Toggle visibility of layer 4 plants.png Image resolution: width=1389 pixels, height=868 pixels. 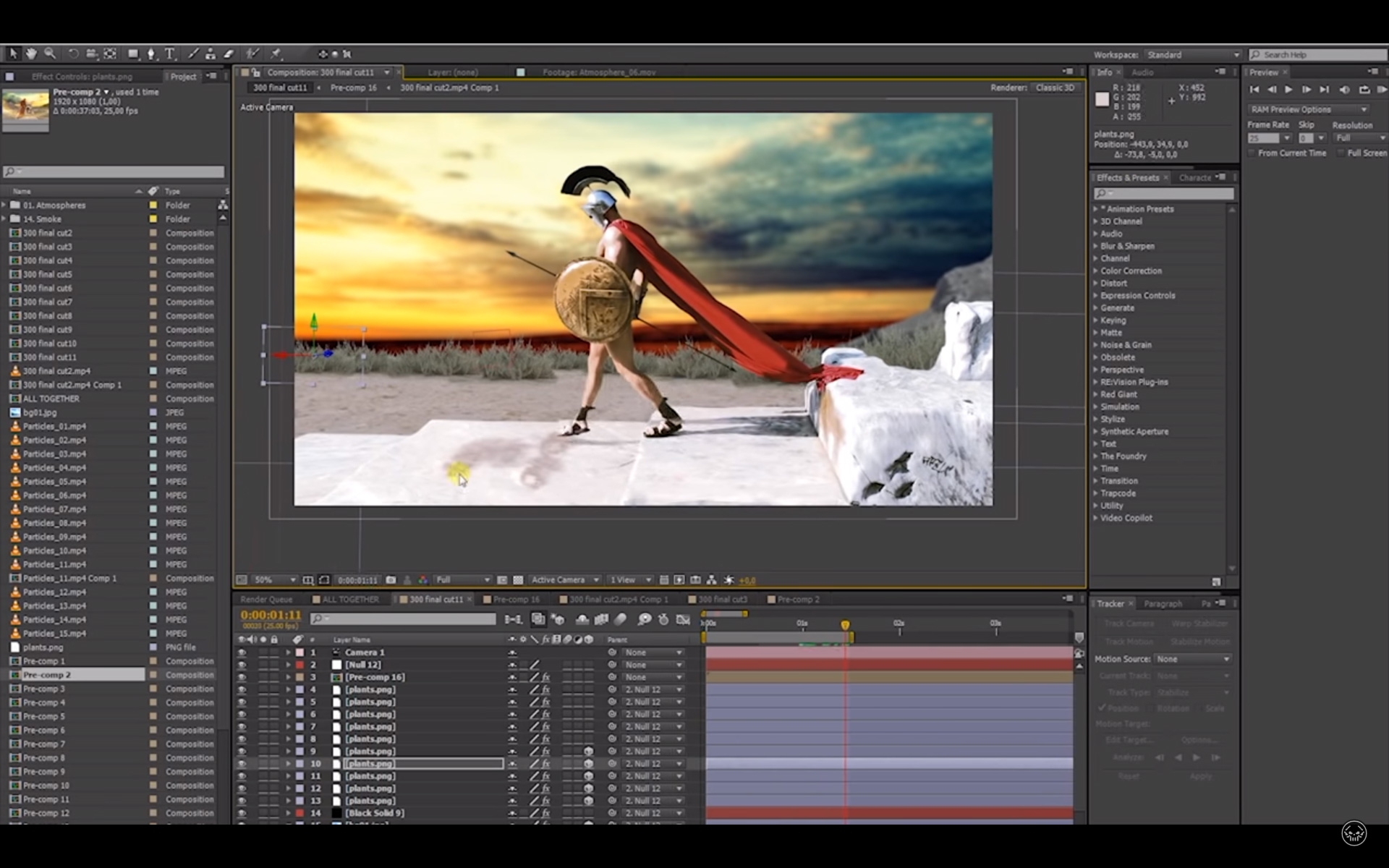[x=242, y=689]
